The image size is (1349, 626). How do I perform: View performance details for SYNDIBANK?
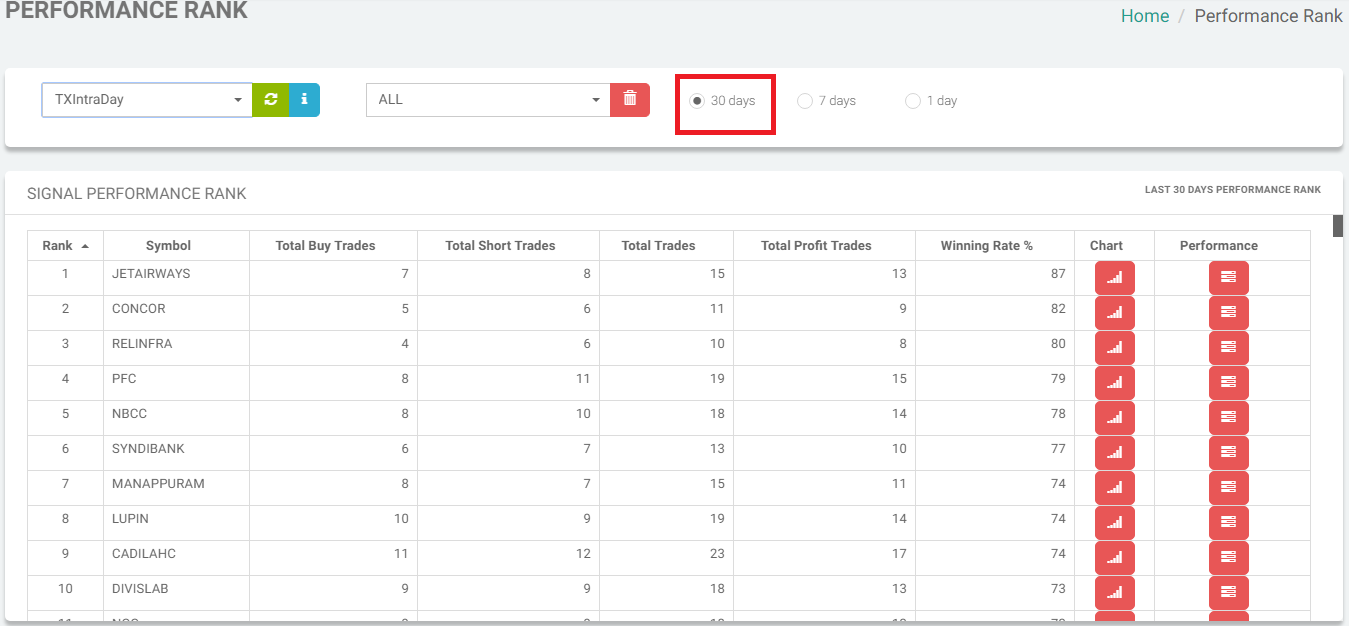(1229, 452)
